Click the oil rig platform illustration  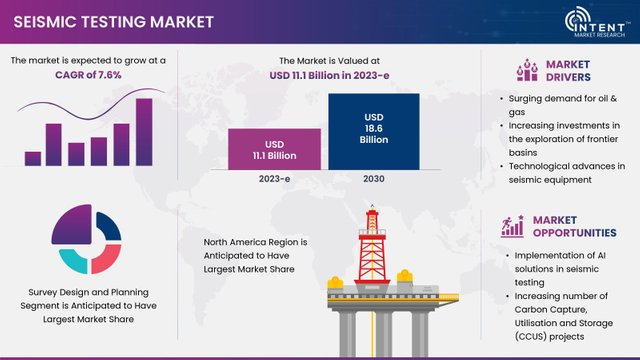[393, 282]
